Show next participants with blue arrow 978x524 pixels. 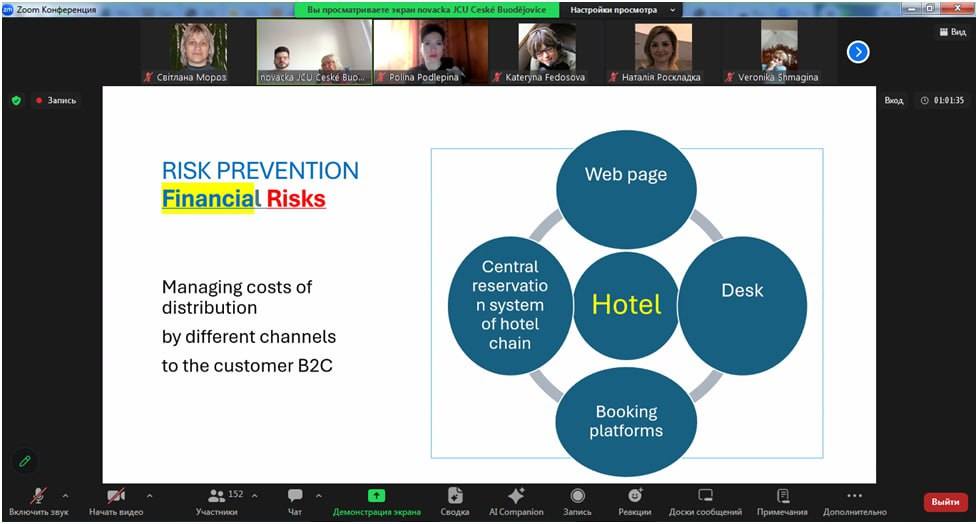[x=857, y=52]
